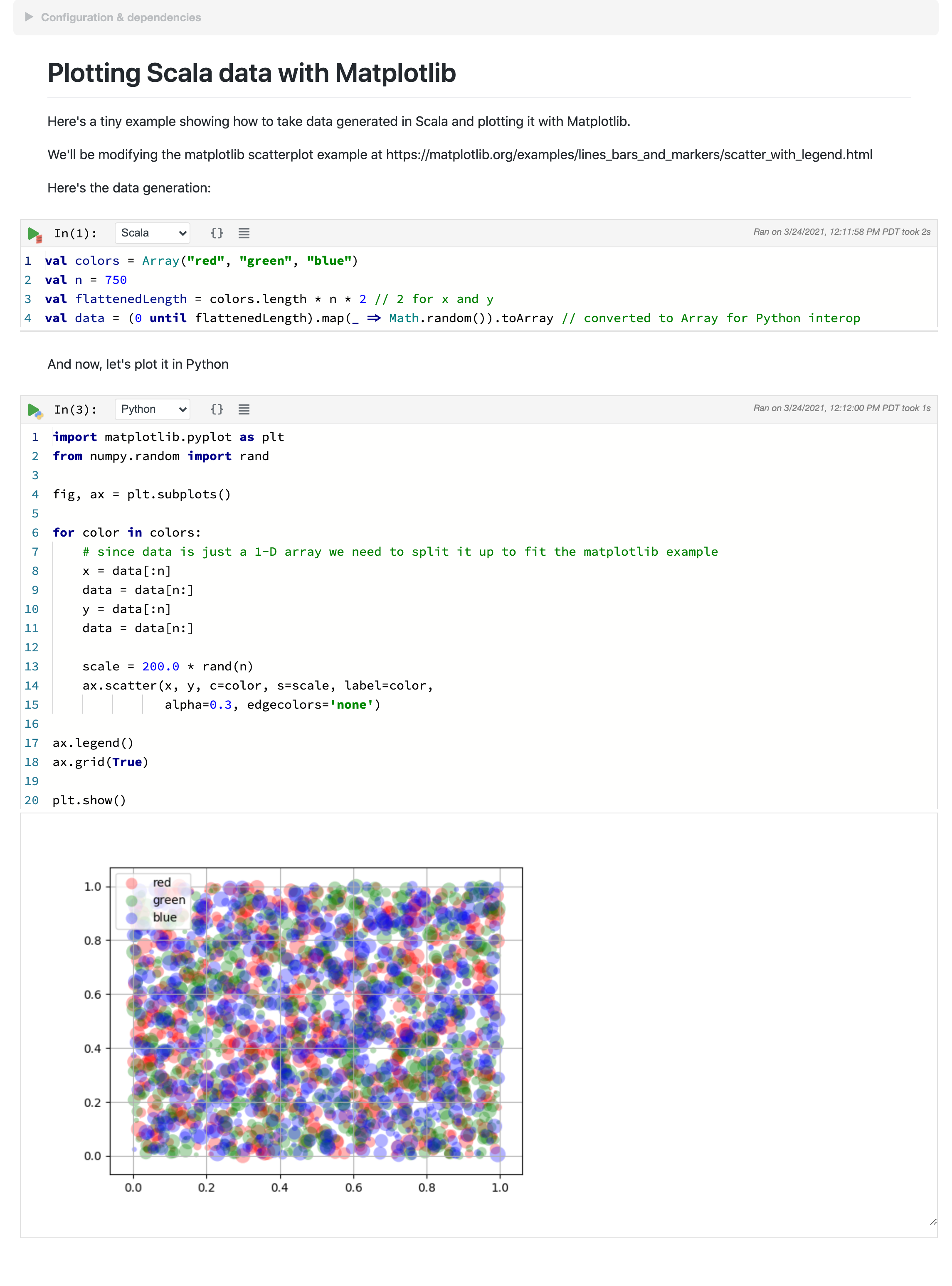The image size is (952, 1286).
Task: Click the curly braces icon on the Python cell
Action: 217,409
